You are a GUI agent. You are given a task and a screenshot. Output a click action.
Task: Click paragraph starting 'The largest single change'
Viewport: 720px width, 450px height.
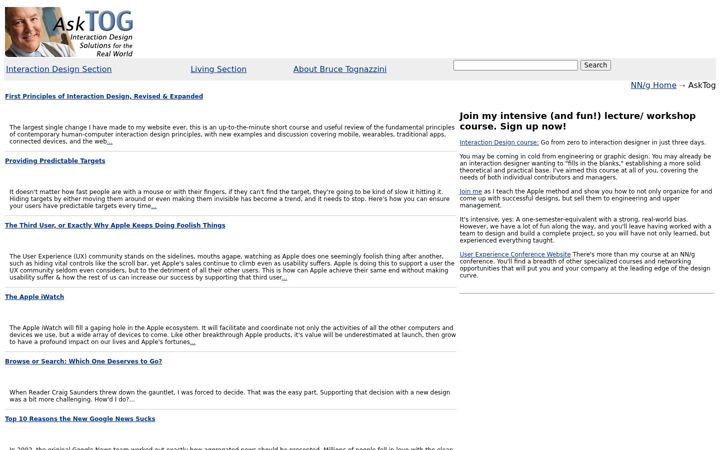click(232, 135)
